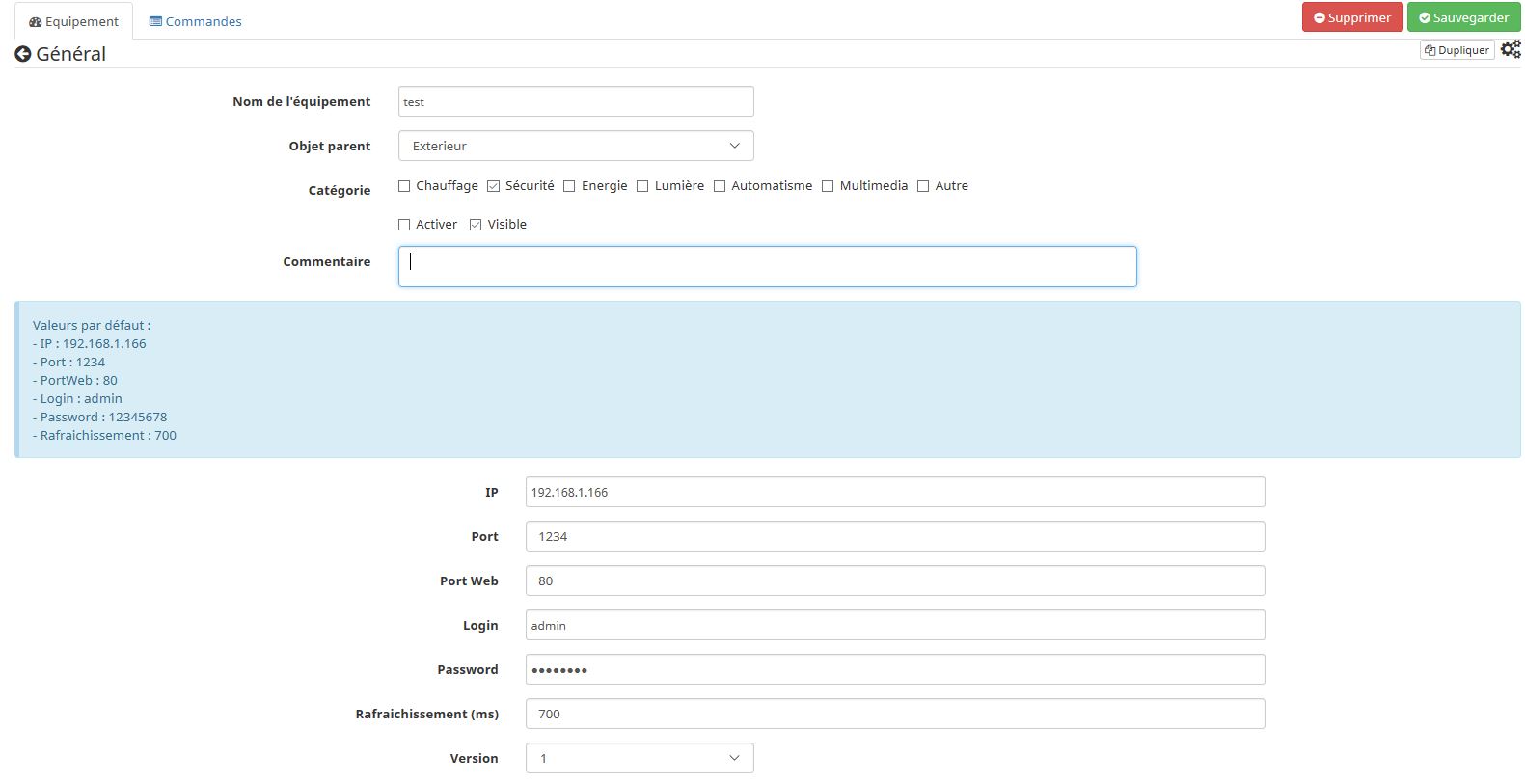Save with the green Sauvegarder button
Viewport: 1525px width, 784px height.
[x=1463, y=17]
